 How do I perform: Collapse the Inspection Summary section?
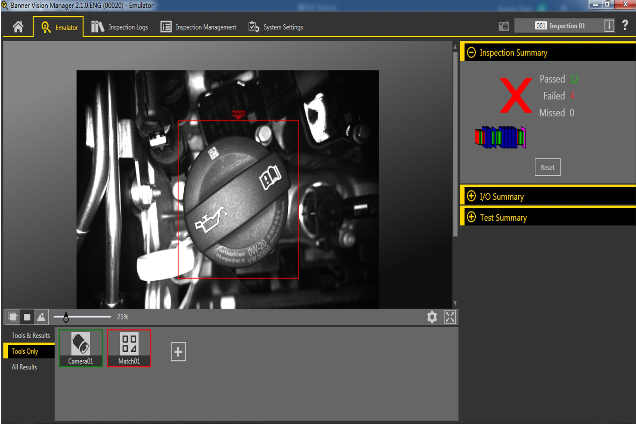point(471,52)
